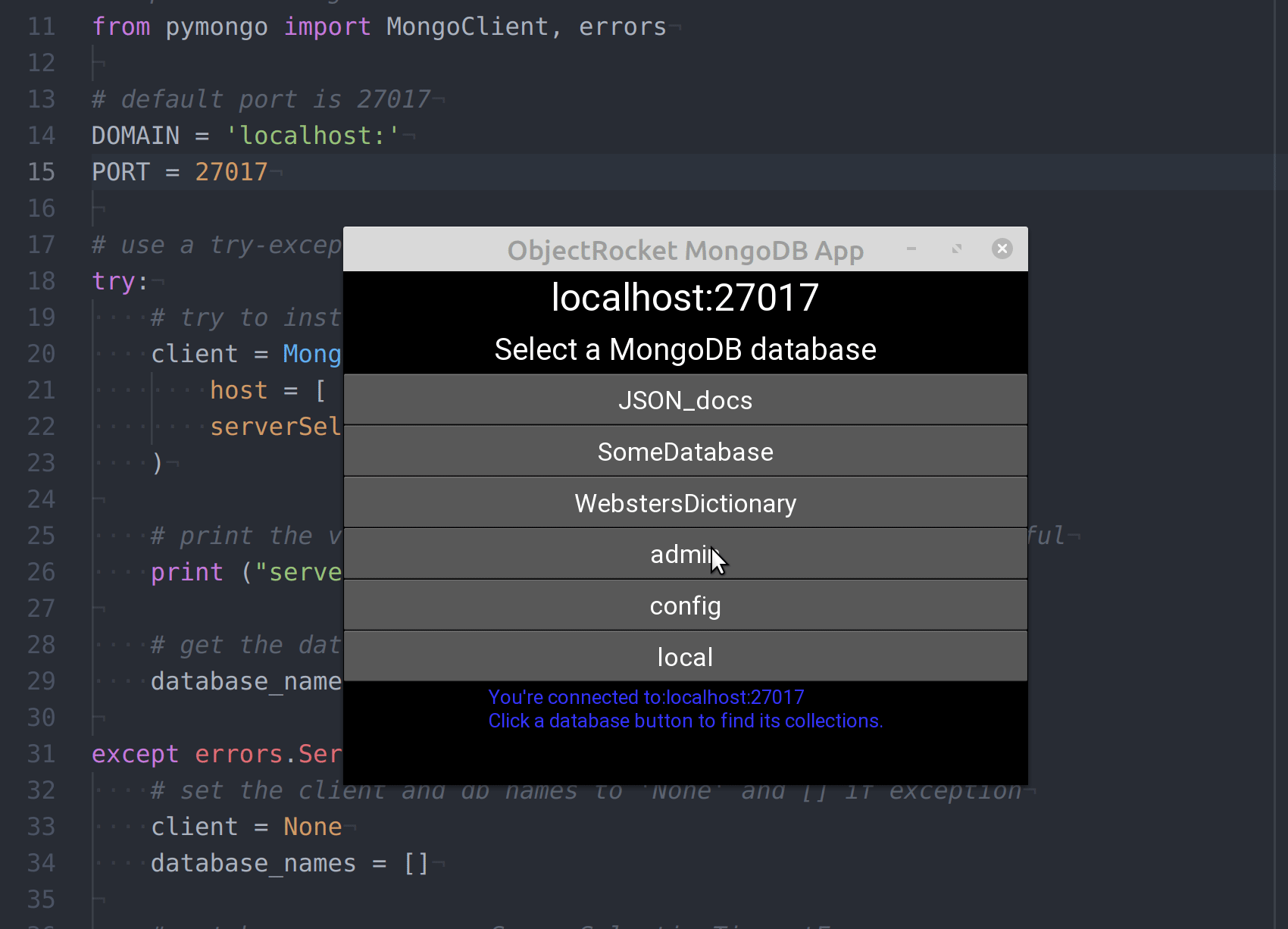
Task: Click the '# default port is 27017' comment
Action: point(261,99)
